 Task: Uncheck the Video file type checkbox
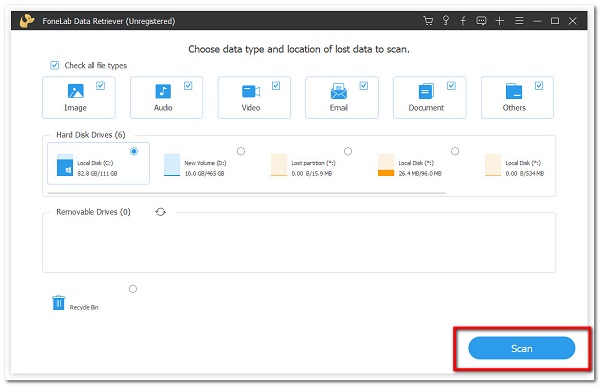pyautogui.click(x=276, y=86)
